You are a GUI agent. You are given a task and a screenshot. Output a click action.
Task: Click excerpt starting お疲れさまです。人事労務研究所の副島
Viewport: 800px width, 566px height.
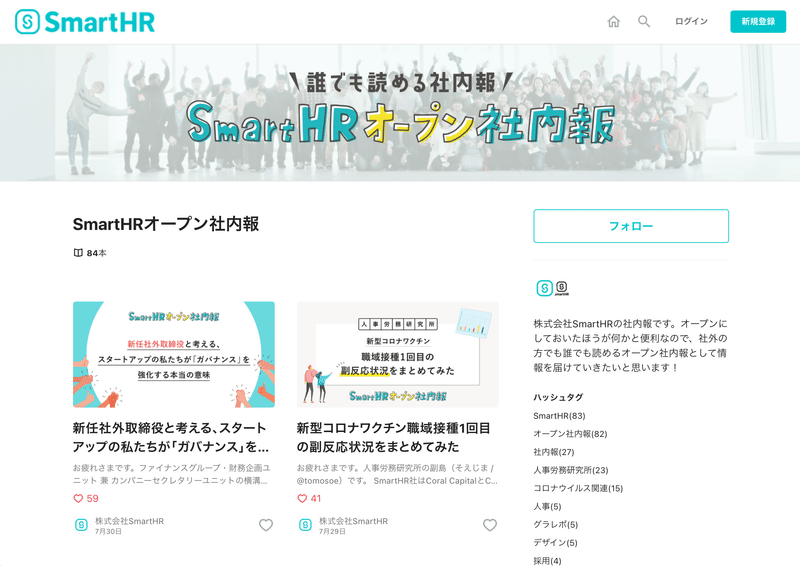(397, 474)
